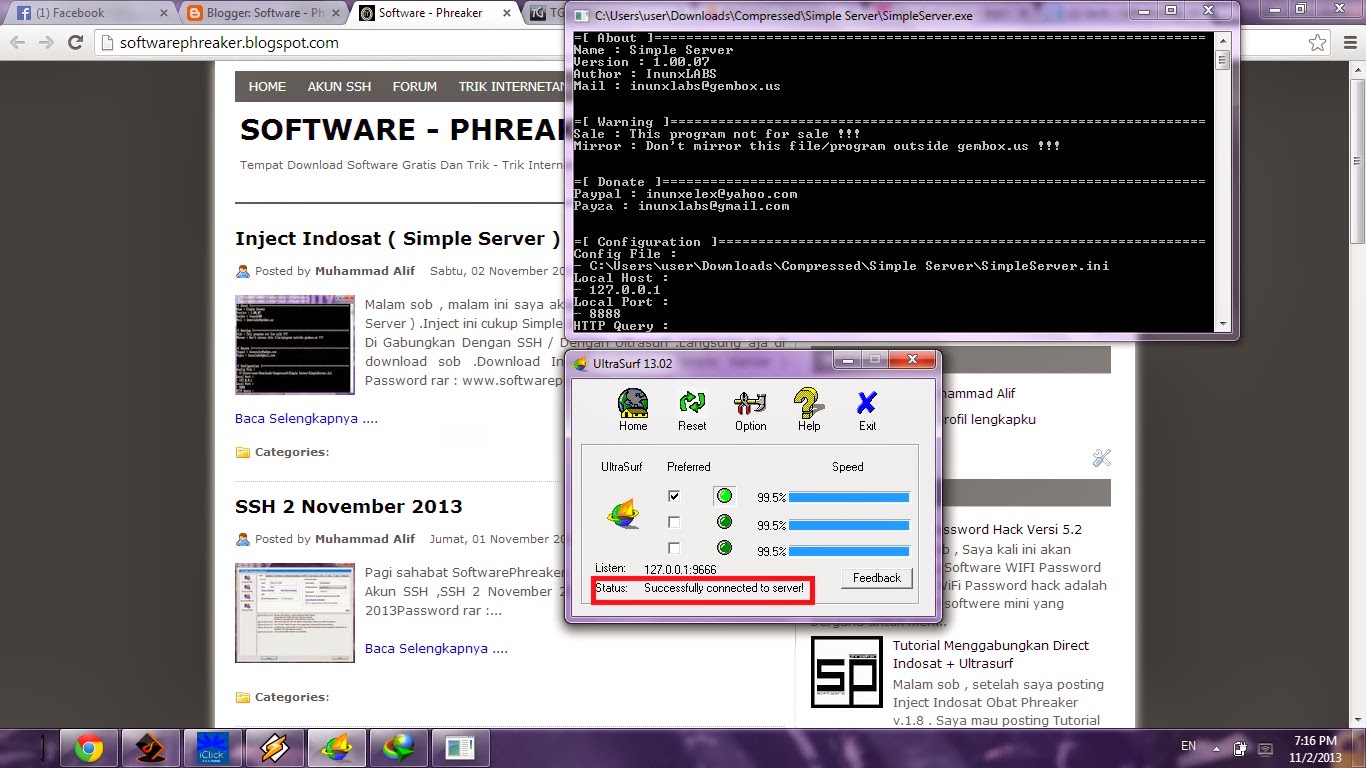Click the Feedback button in UltraSurf
The height and width of the screenshot is (768, 1366).
(877, 578)
